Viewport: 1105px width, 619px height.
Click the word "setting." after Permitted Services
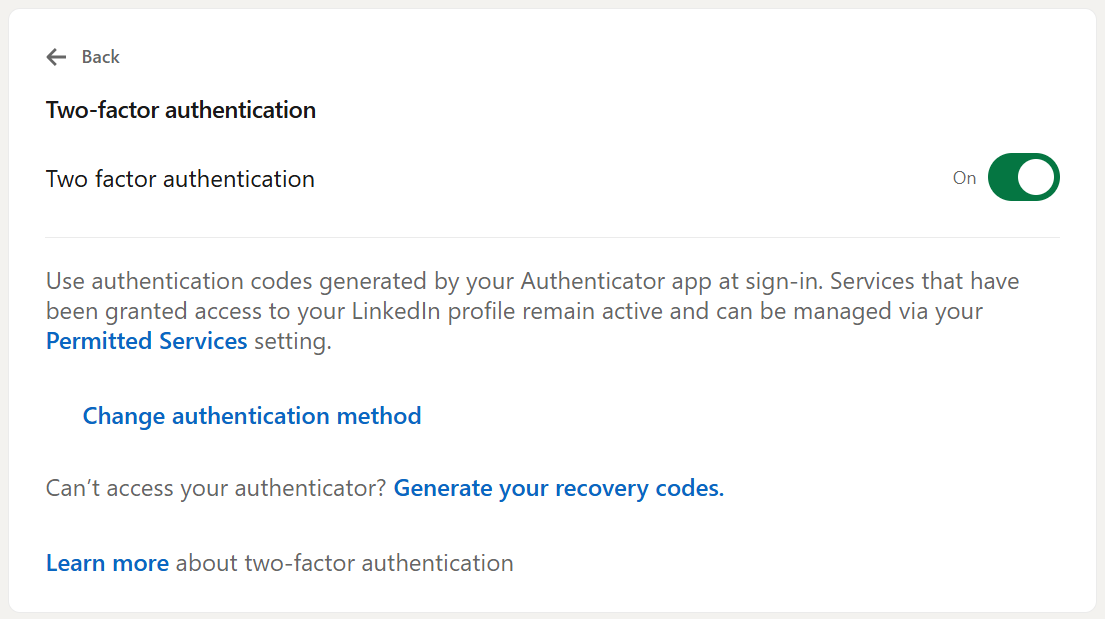tap(292, 341)
